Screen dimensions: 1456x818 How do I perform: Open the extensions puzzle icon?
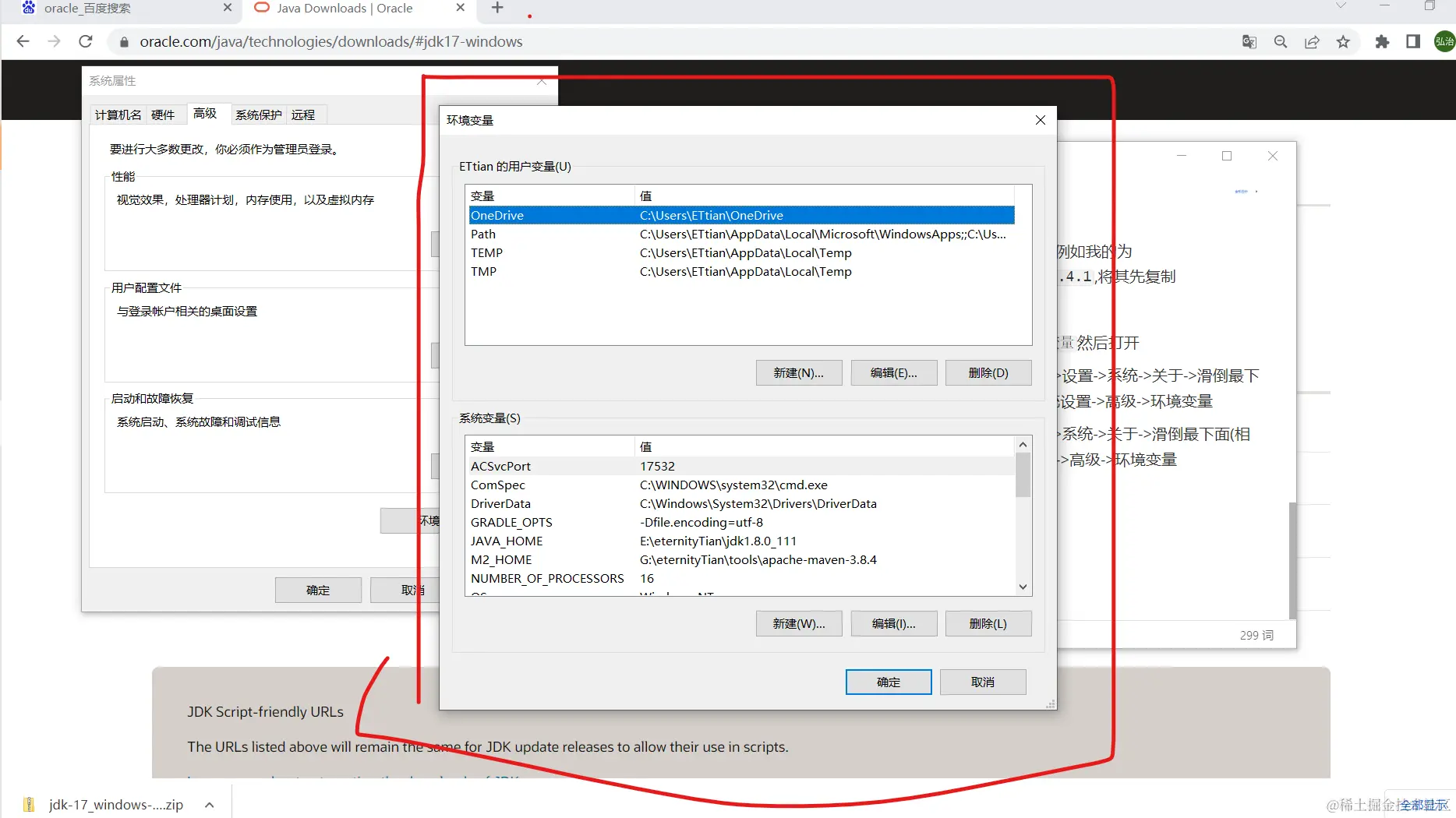[1382, 42]
